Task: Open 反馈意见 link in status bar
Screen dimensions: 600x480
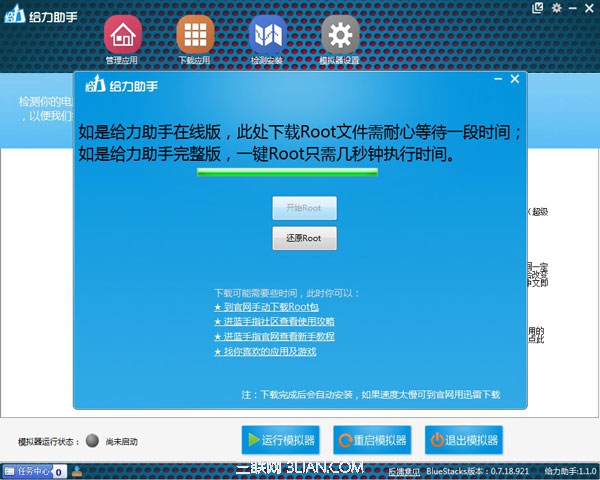Action: tap(404, 472)
